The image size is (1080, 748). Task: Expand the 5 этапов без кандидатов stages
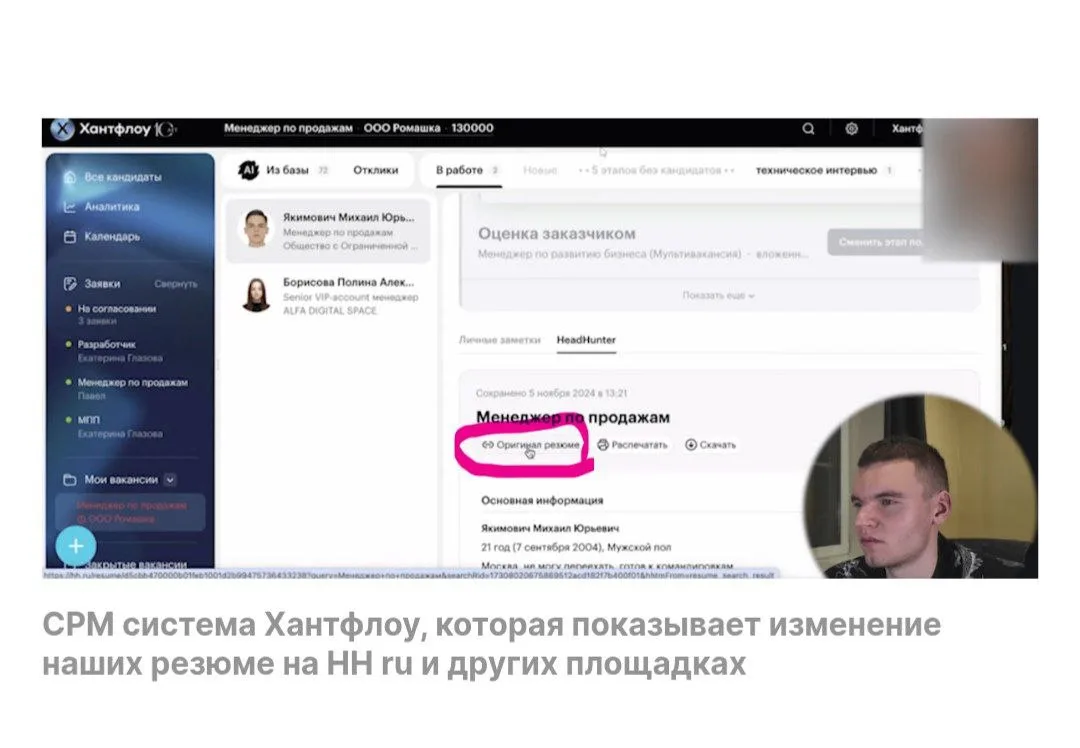pyautogui.click(x=656, y=170)
